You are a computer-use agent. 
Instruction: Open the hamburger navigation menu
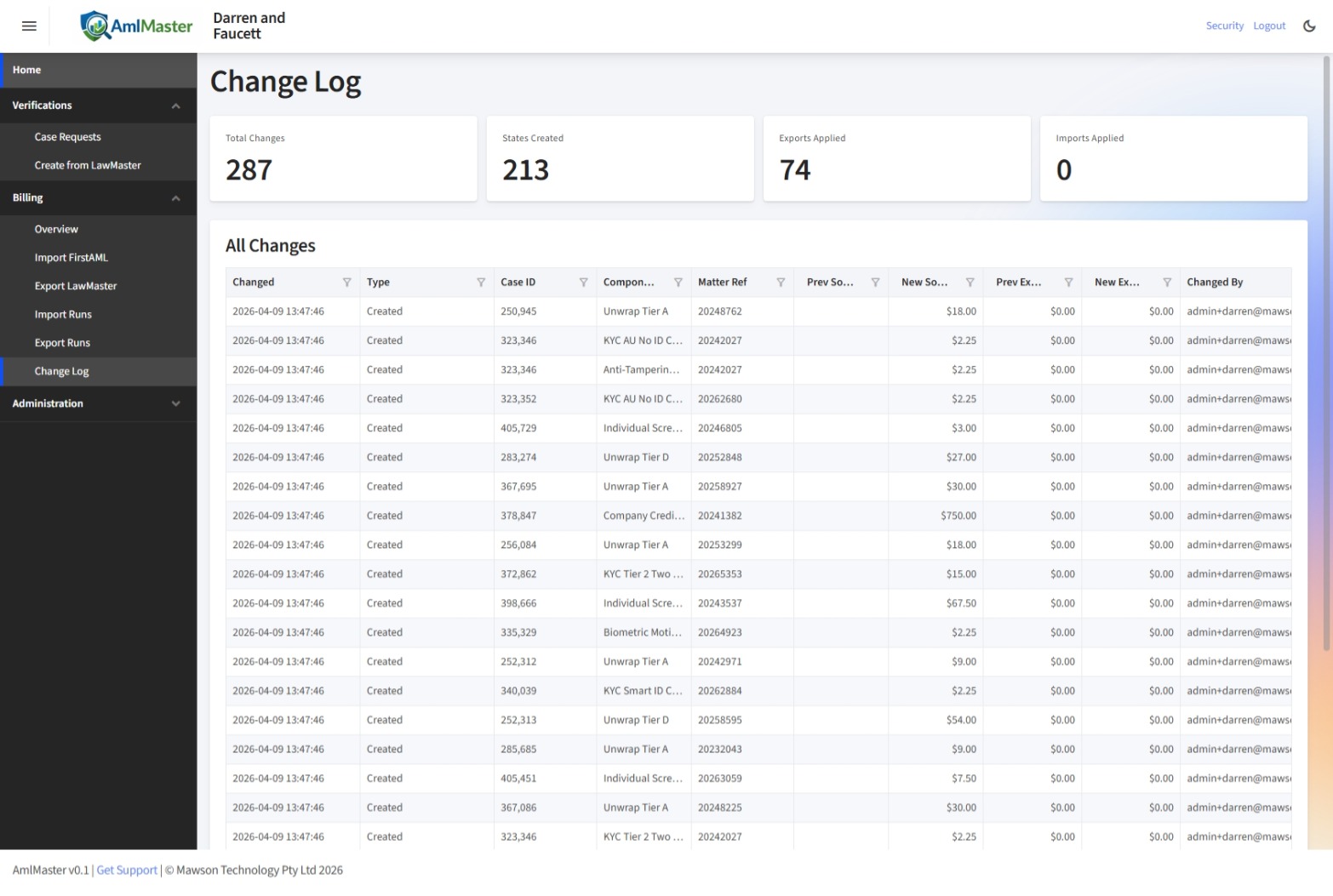coord(28,26)
